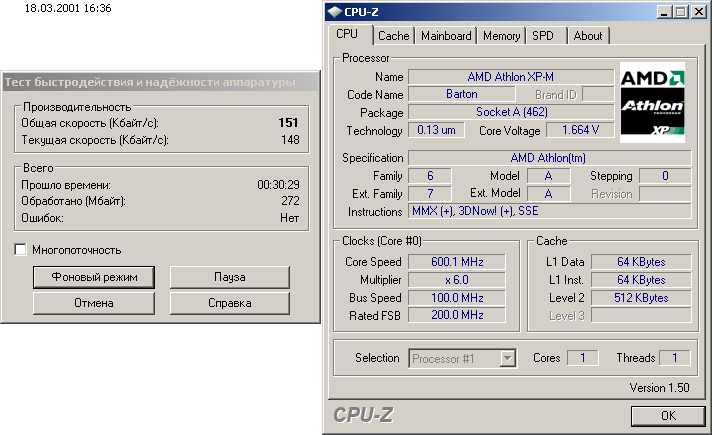Open the About tab
Screen dimensions: 712x435
pos(588,36)
